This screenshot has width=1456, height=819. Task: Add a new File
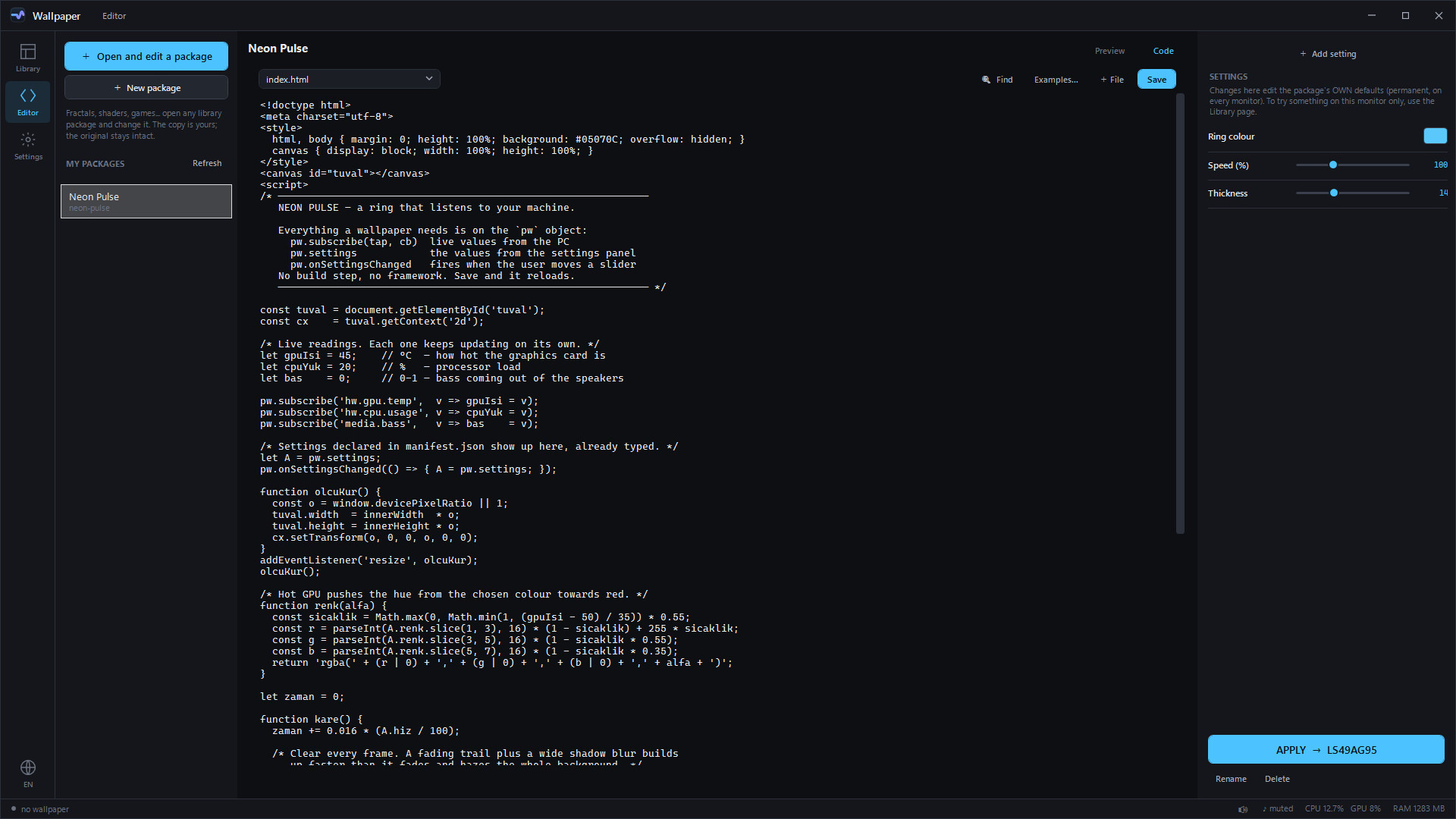[x=1112, y=80]
